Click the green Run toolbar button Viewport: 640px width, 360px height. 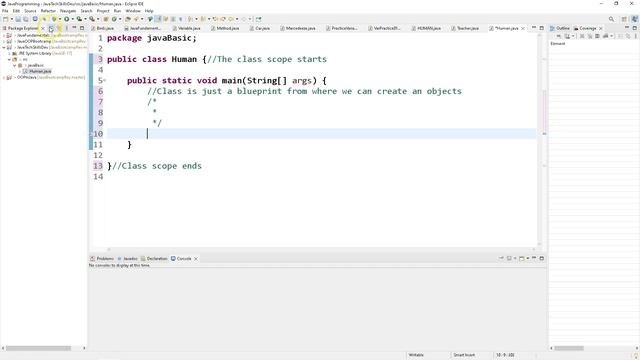[66, 19]
